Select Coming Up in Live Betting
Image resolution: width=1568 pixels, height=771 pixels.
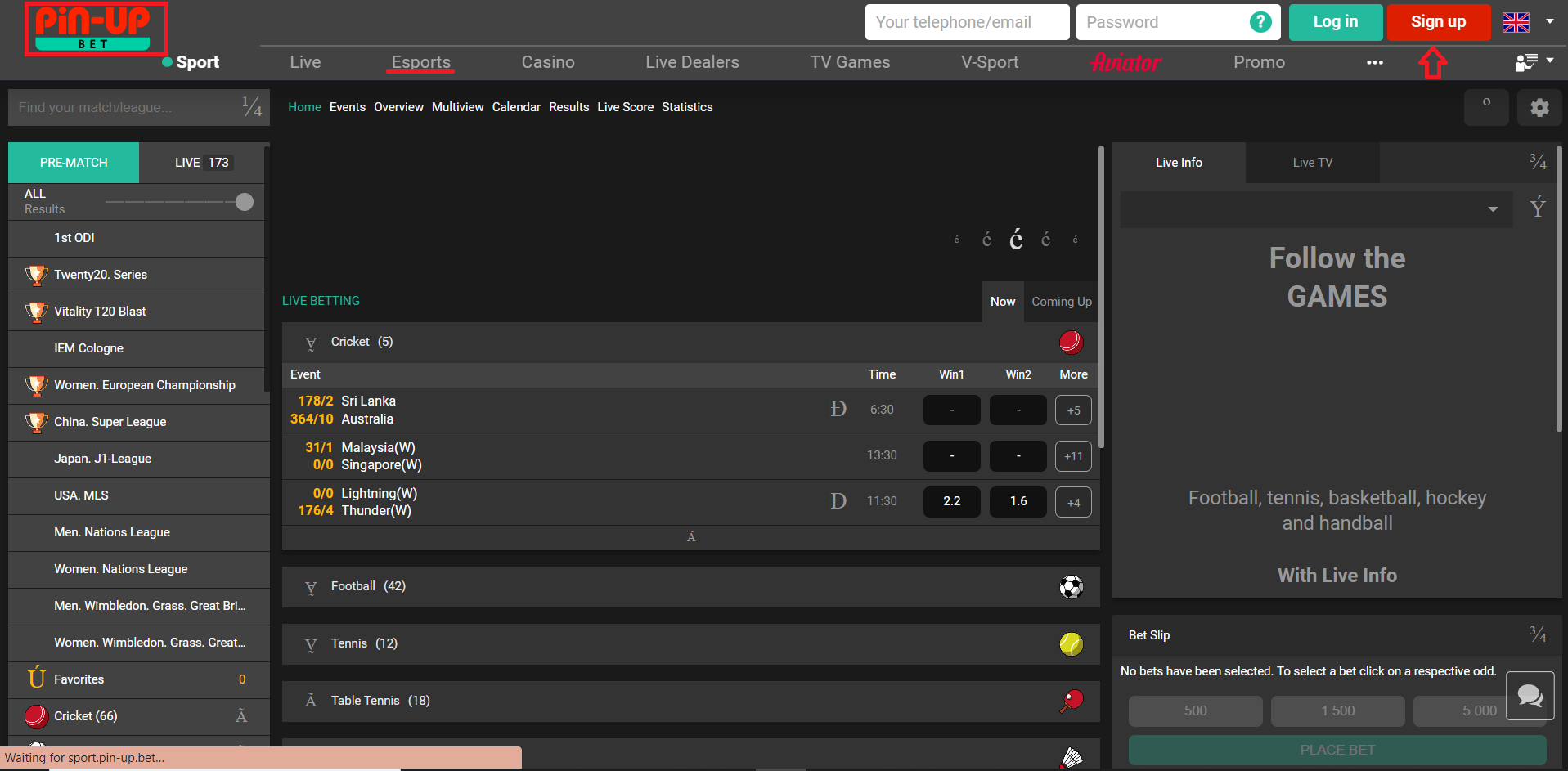[x=1062, y=302]
